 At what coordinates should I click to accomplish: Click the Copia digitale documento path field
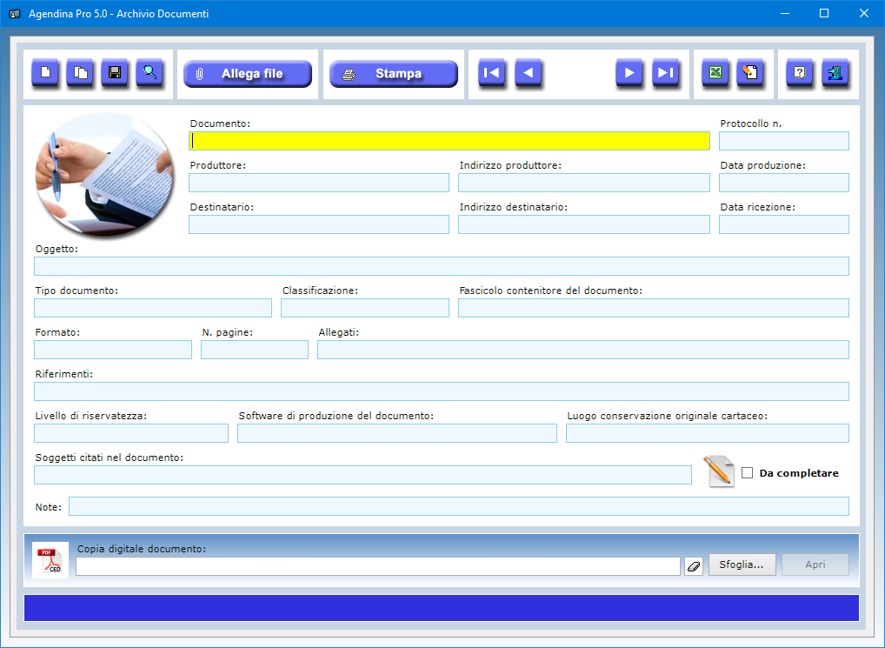tap(378, 566)
